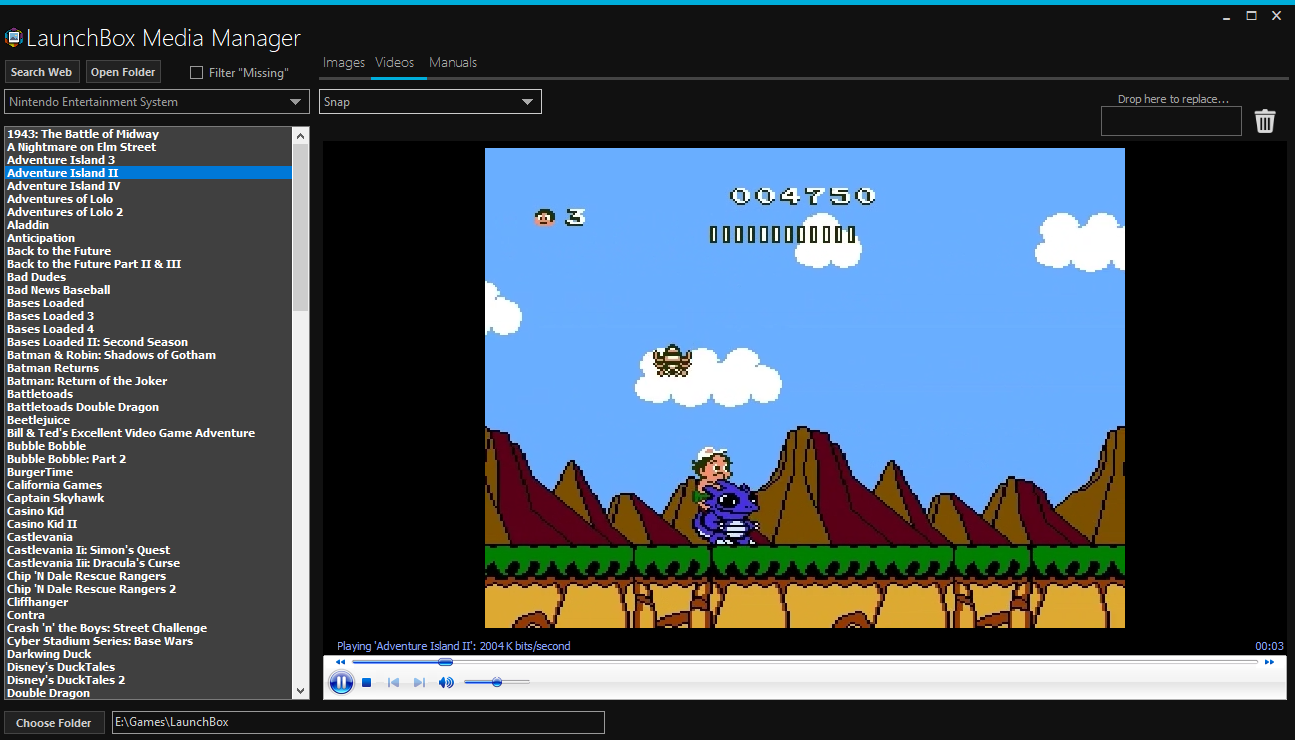Mute the player volume speaker icon
Screen dimensions: 1295x740
446,683
